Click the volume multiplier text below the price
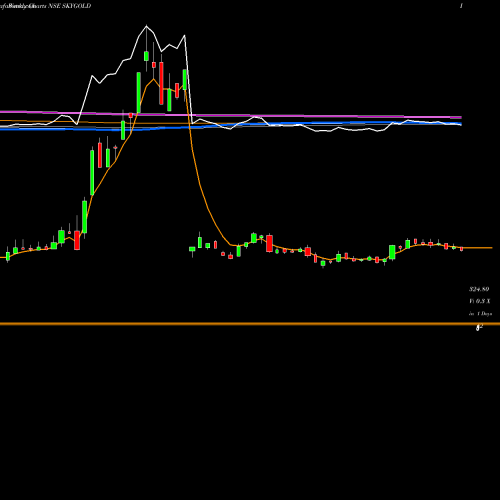 480,301
